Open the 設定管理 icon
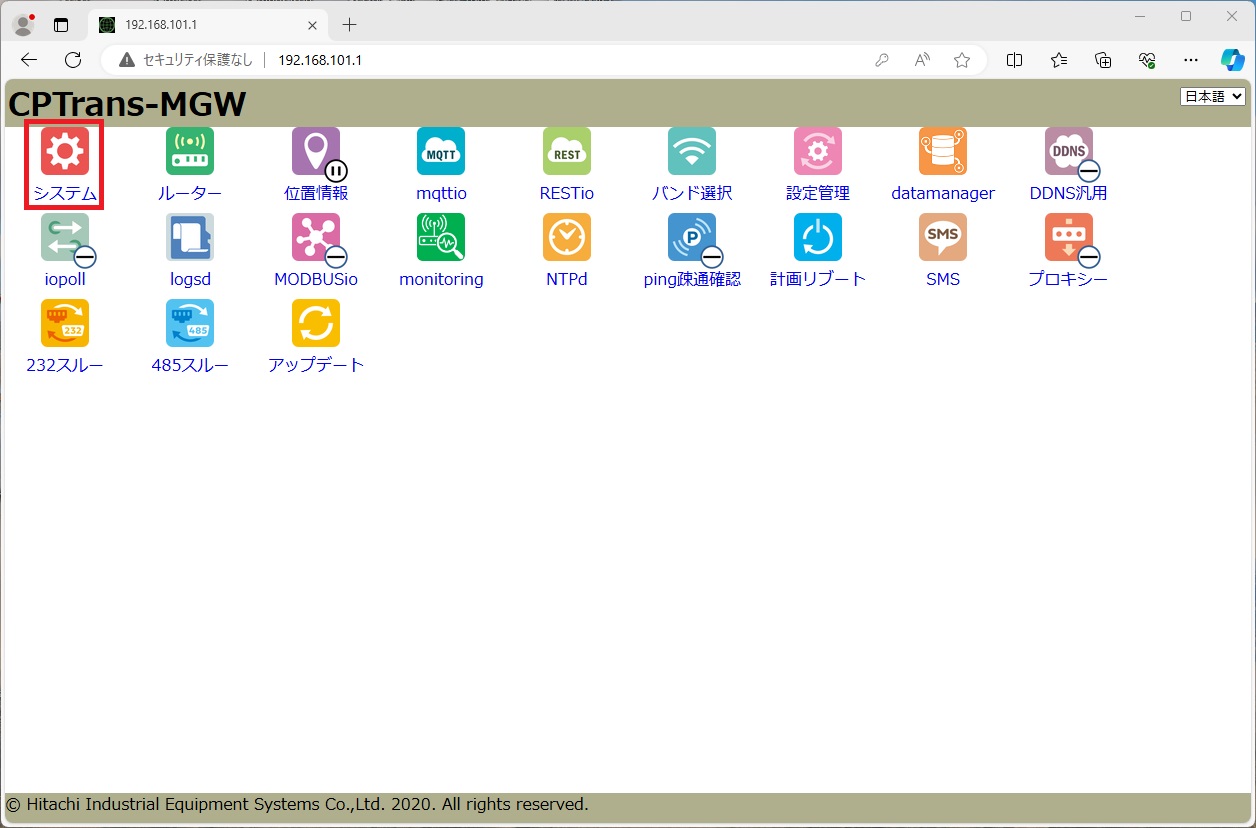 (x=818, y=151)
